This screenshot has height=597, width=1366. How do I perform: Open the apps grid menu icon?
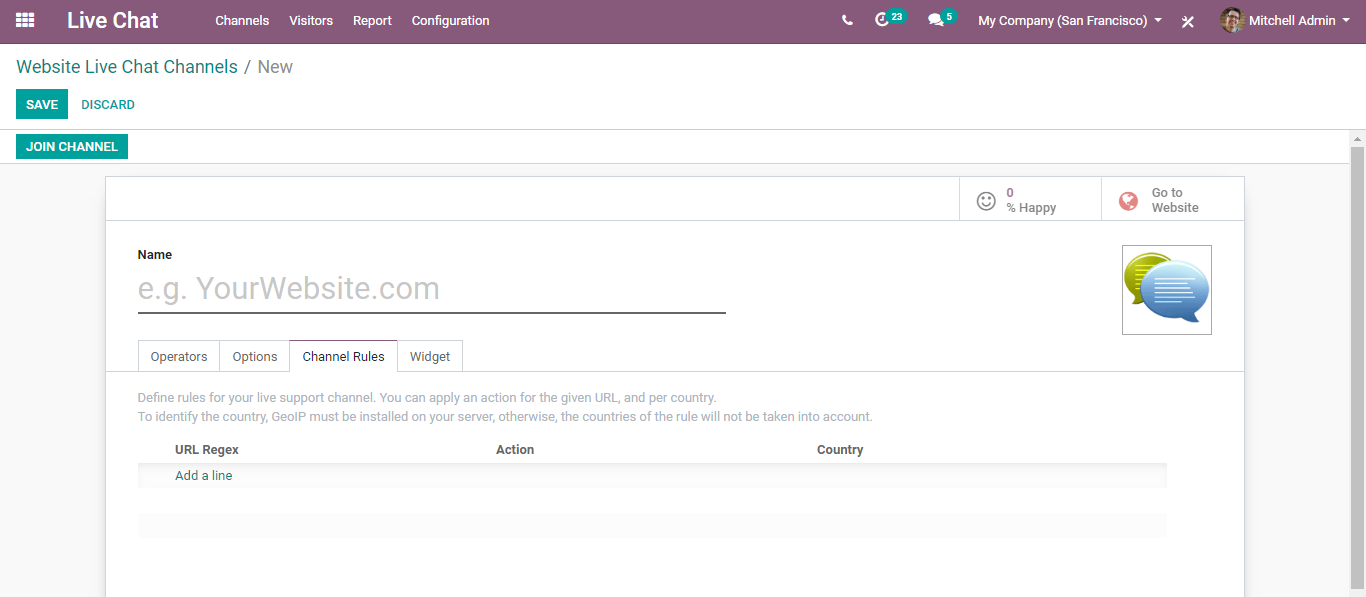25,20
